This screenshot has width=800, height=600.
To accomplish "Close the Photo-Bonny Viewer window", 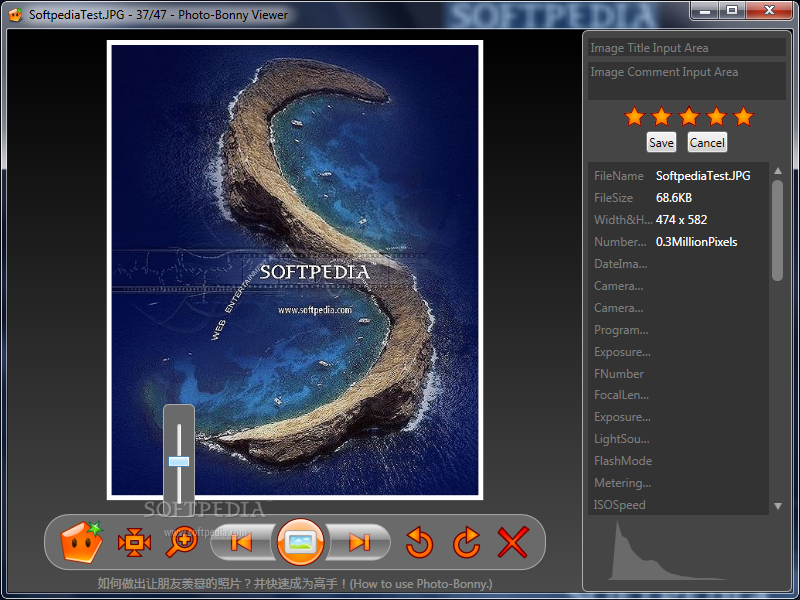I will coord(769,10).
